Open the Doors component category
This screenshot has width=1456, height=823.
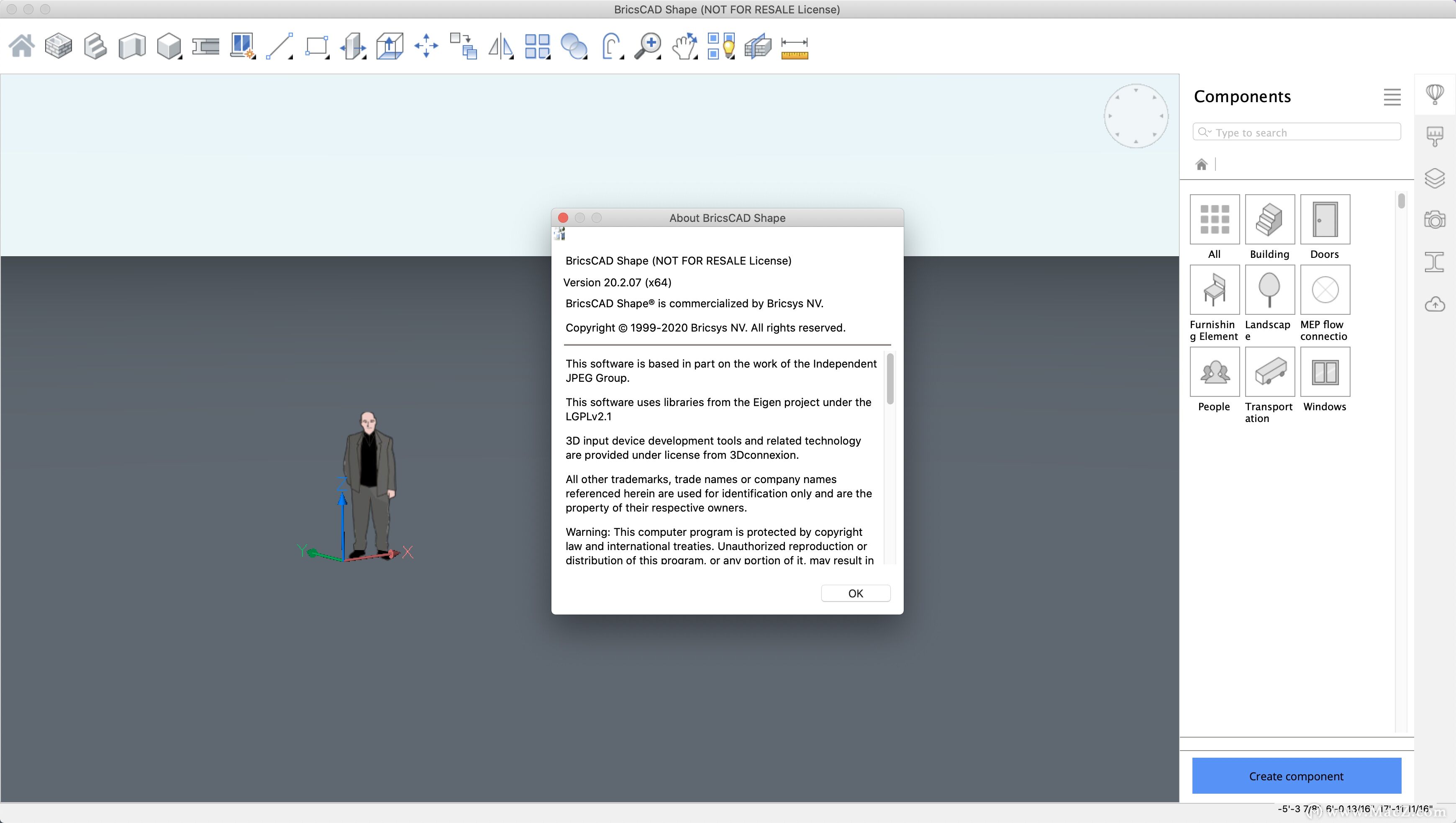[1325, 220]
